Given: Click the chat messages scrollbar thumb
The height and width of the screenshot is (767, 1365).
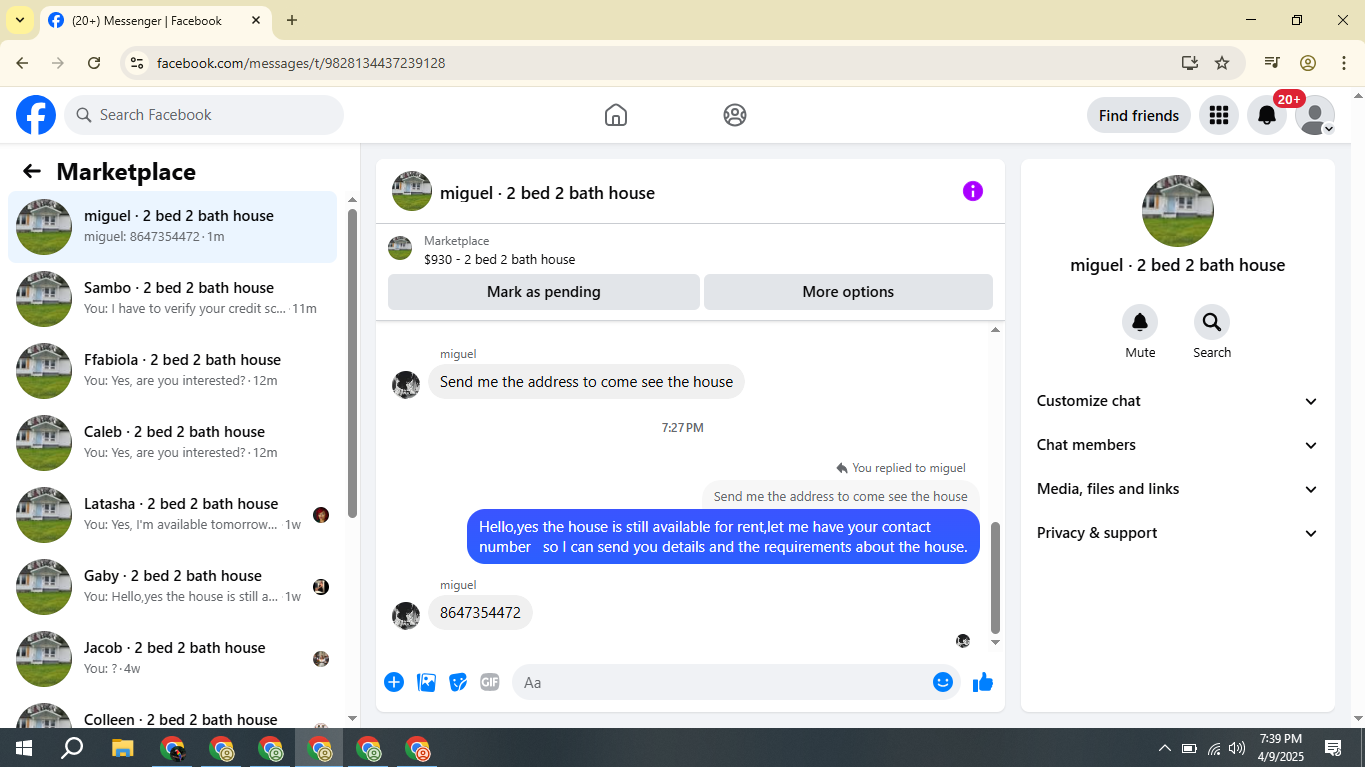Looking at the screenshot, I should point(995,578).
